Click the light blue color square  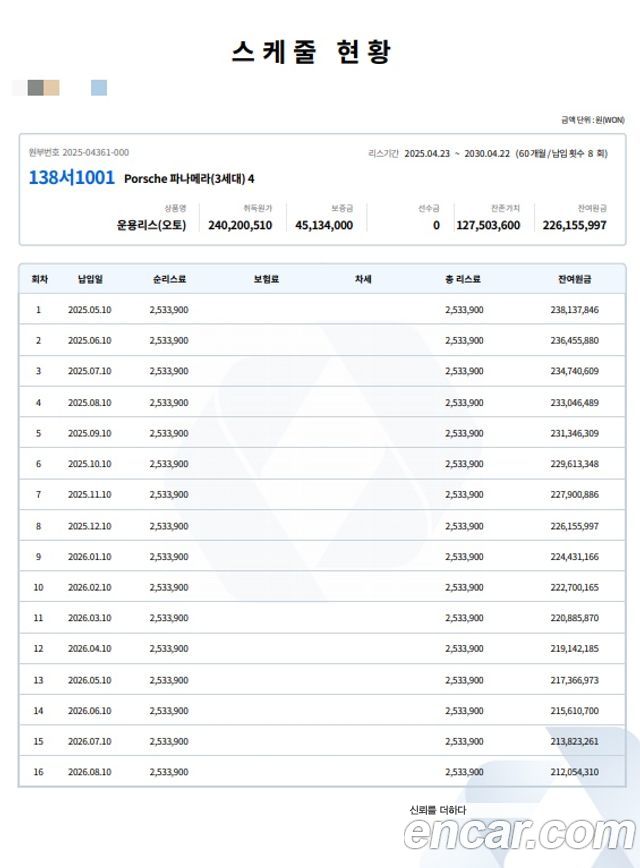coord(98,88)
